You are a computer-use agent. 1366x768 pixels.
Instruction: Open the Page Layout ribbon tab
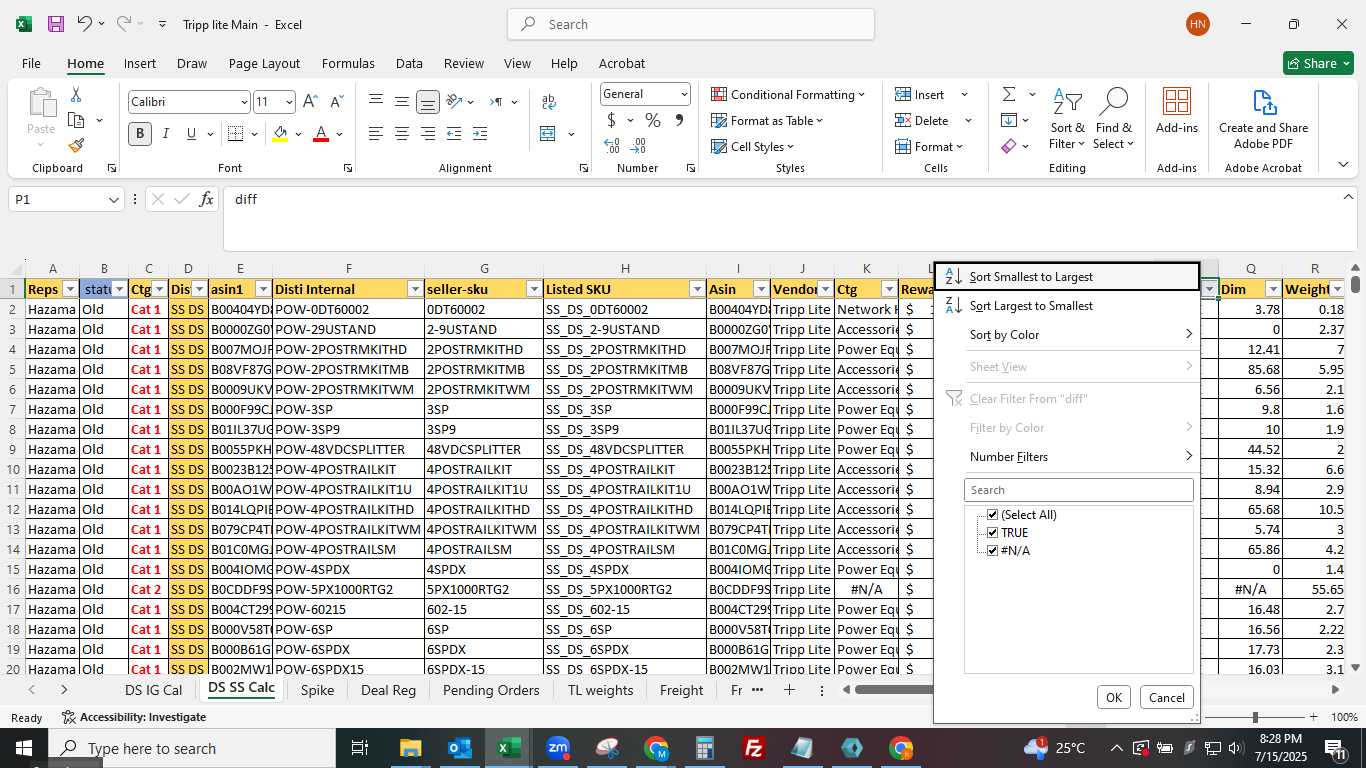tap(264, 63)
